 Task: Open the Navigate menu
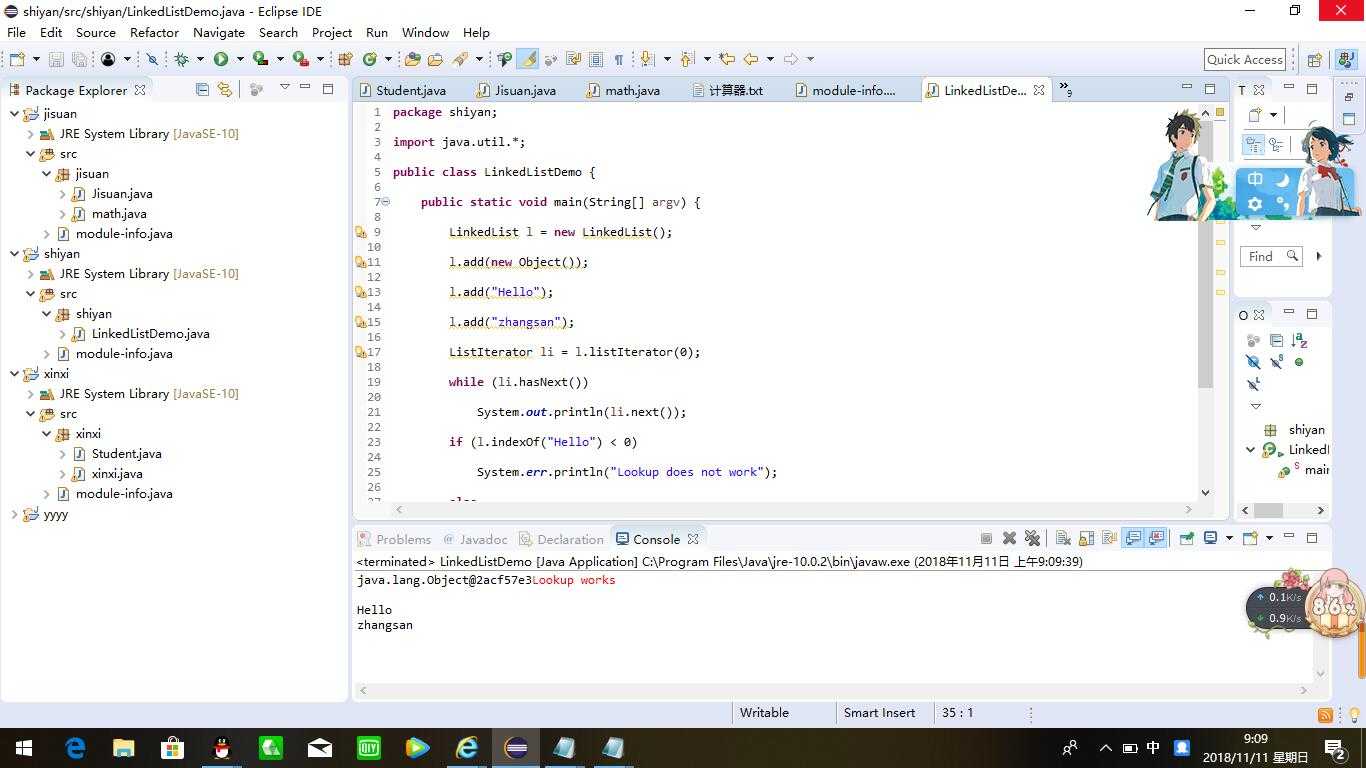pos(218,32)
